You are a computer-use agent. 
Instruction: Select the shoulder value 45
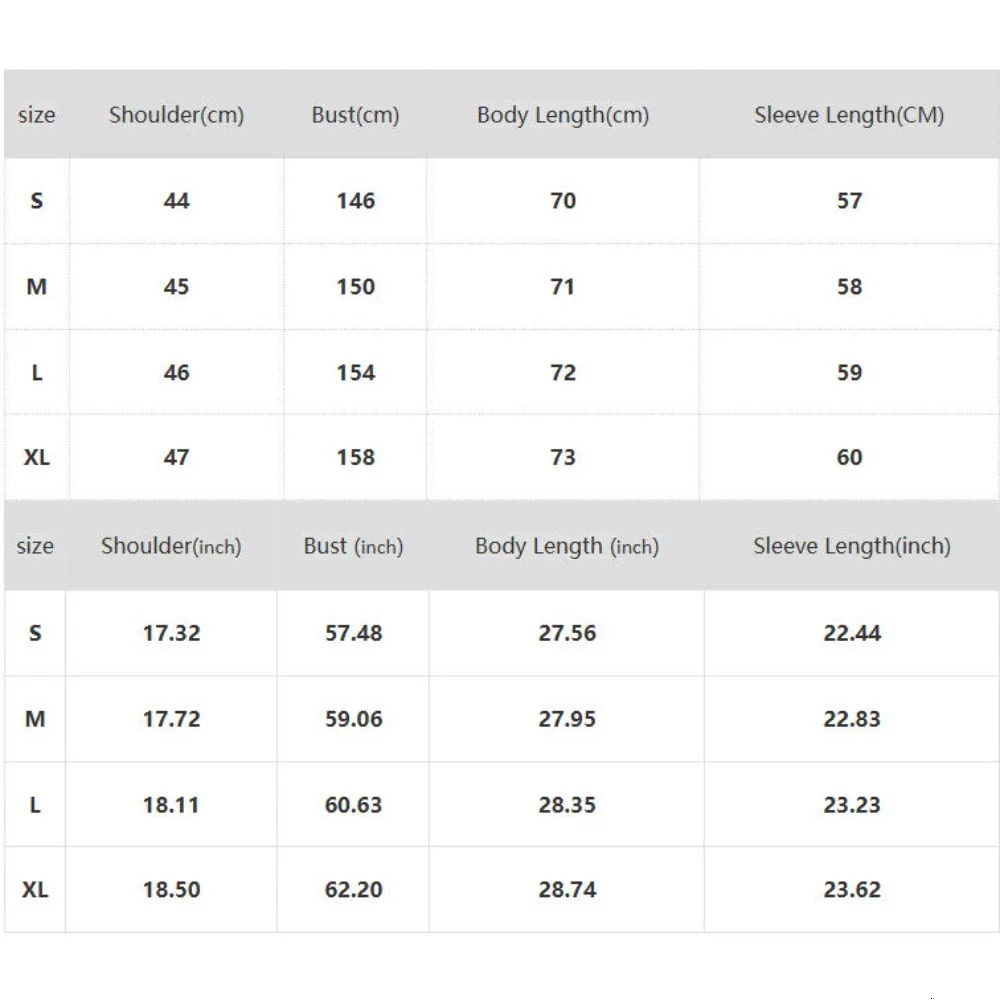tap(176, 287)
